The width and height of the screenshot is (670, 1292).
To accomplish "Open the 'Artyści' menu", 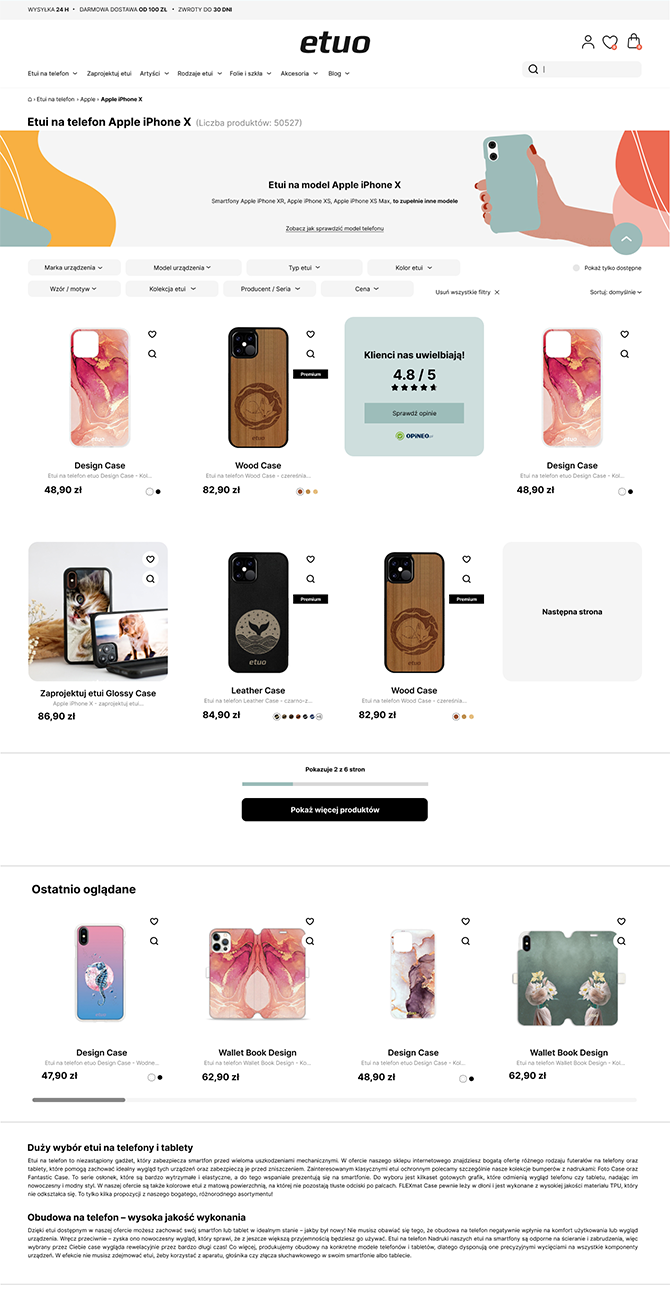I will pos(154,73).
